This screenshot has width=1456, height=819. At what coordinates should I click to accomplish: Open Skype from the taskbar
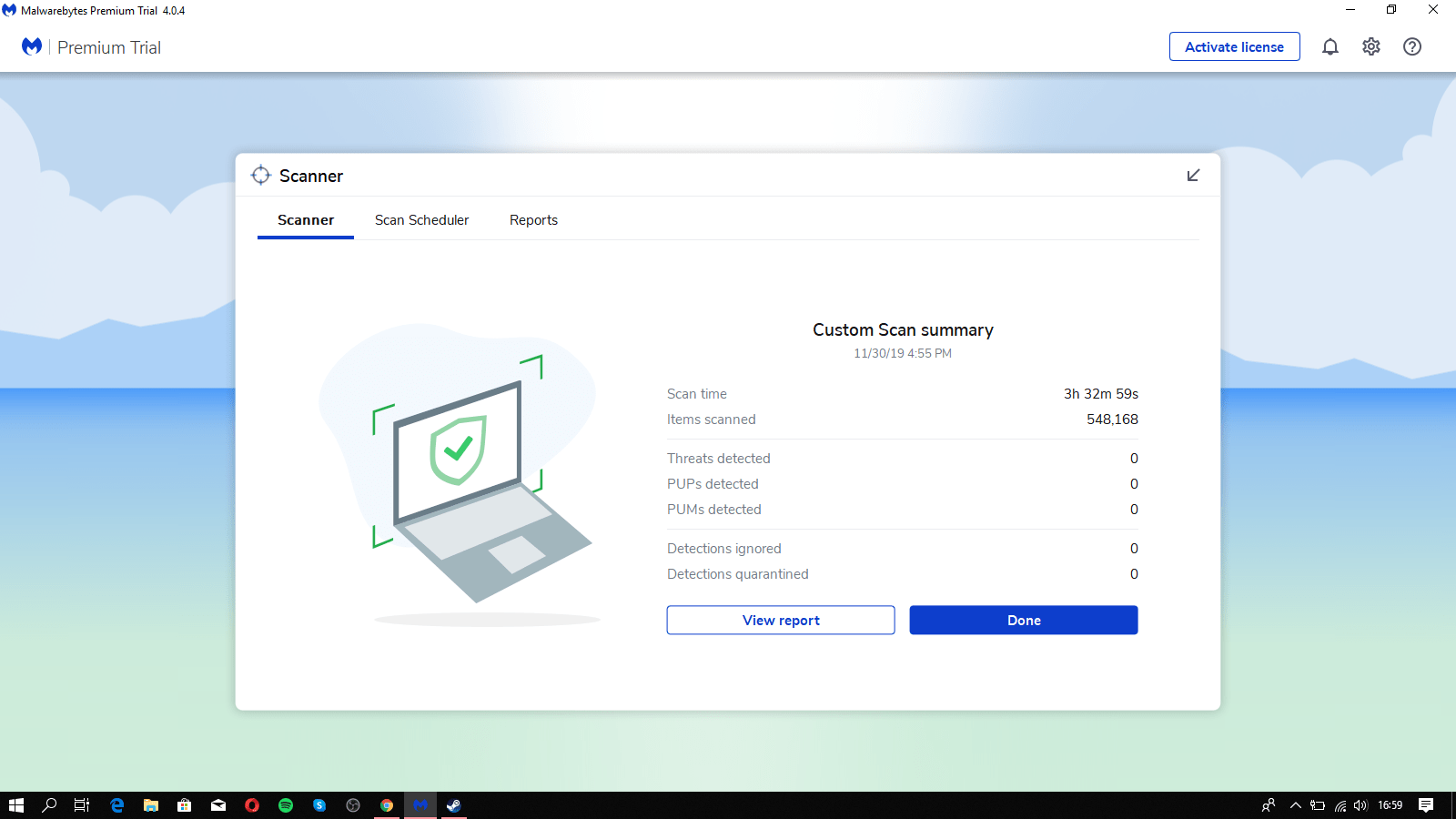(319, 805)
